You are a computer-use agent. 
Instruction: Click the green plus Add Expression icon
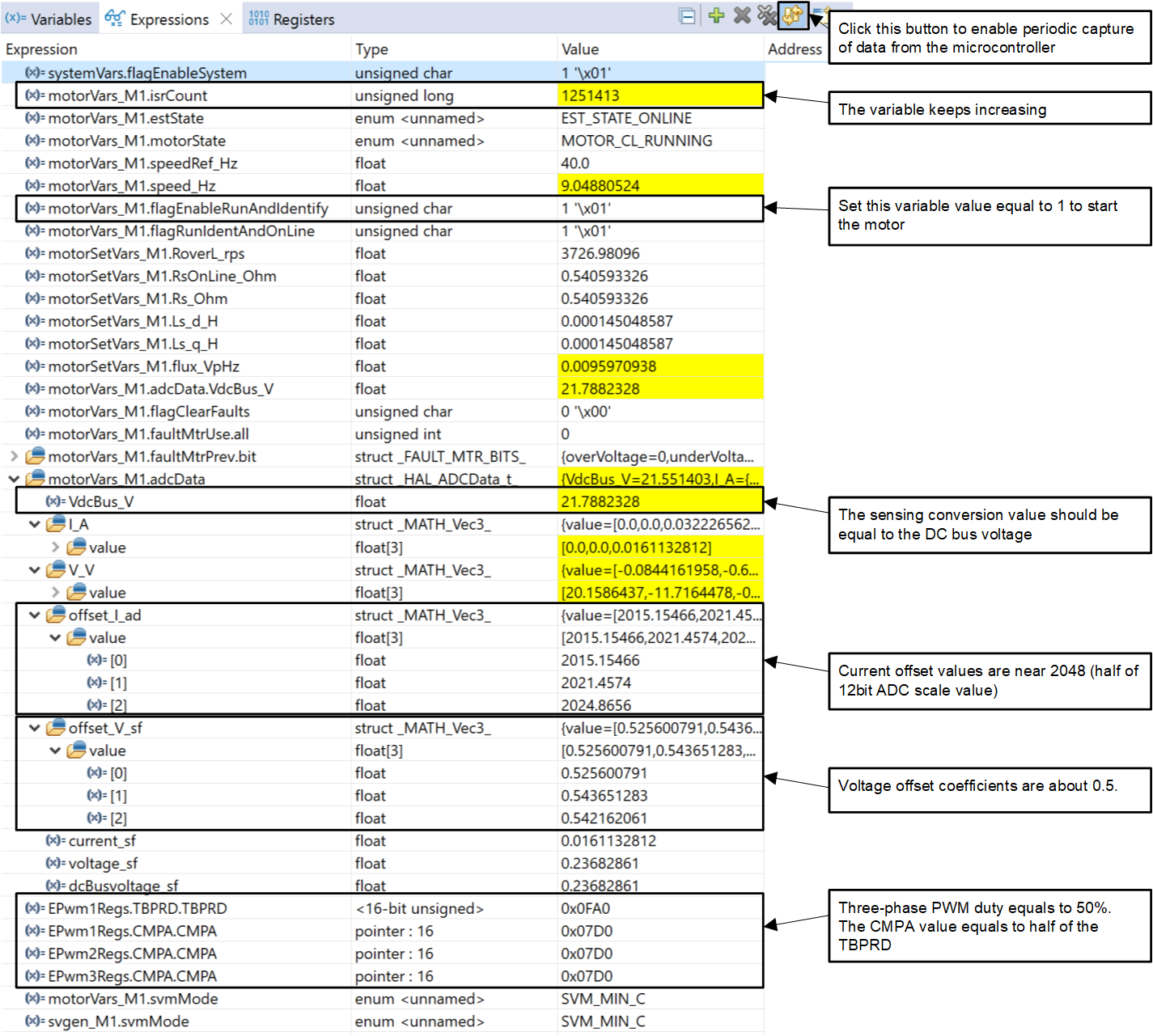click(716, 15)
